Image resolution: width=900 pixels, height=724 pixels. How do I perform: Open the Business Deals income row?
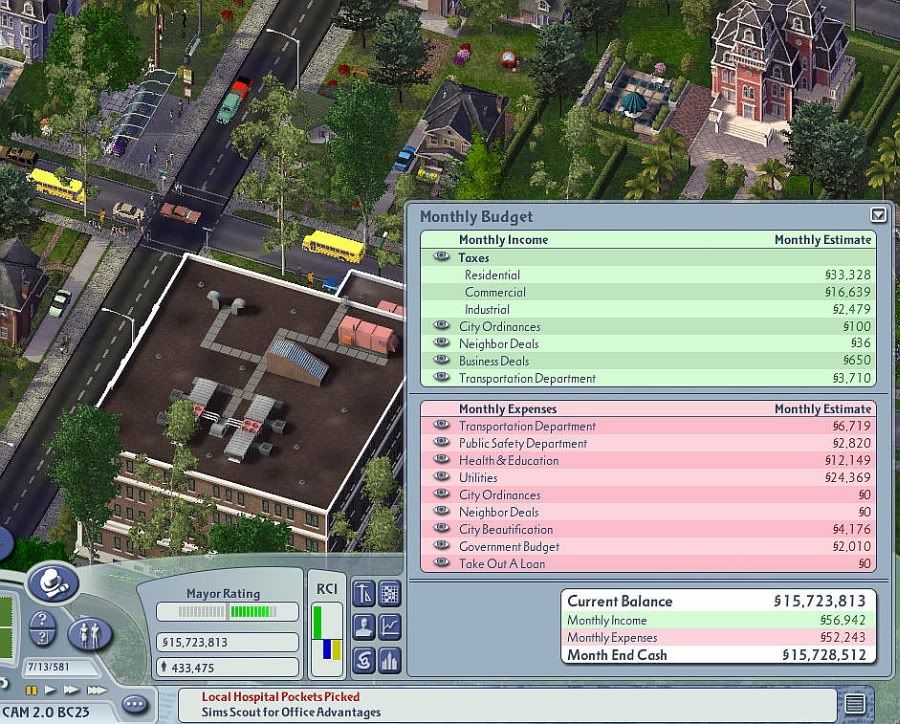[649, 361]
